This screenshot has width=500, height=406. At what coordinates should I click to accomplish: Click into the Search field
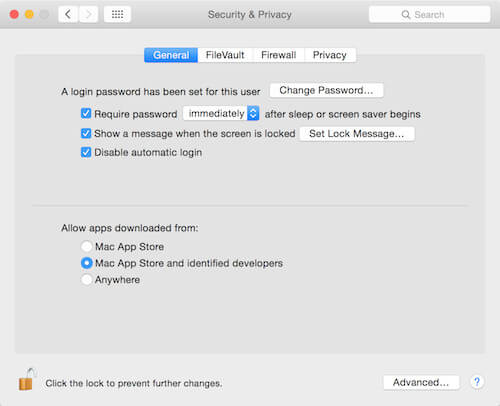[429, 15]
